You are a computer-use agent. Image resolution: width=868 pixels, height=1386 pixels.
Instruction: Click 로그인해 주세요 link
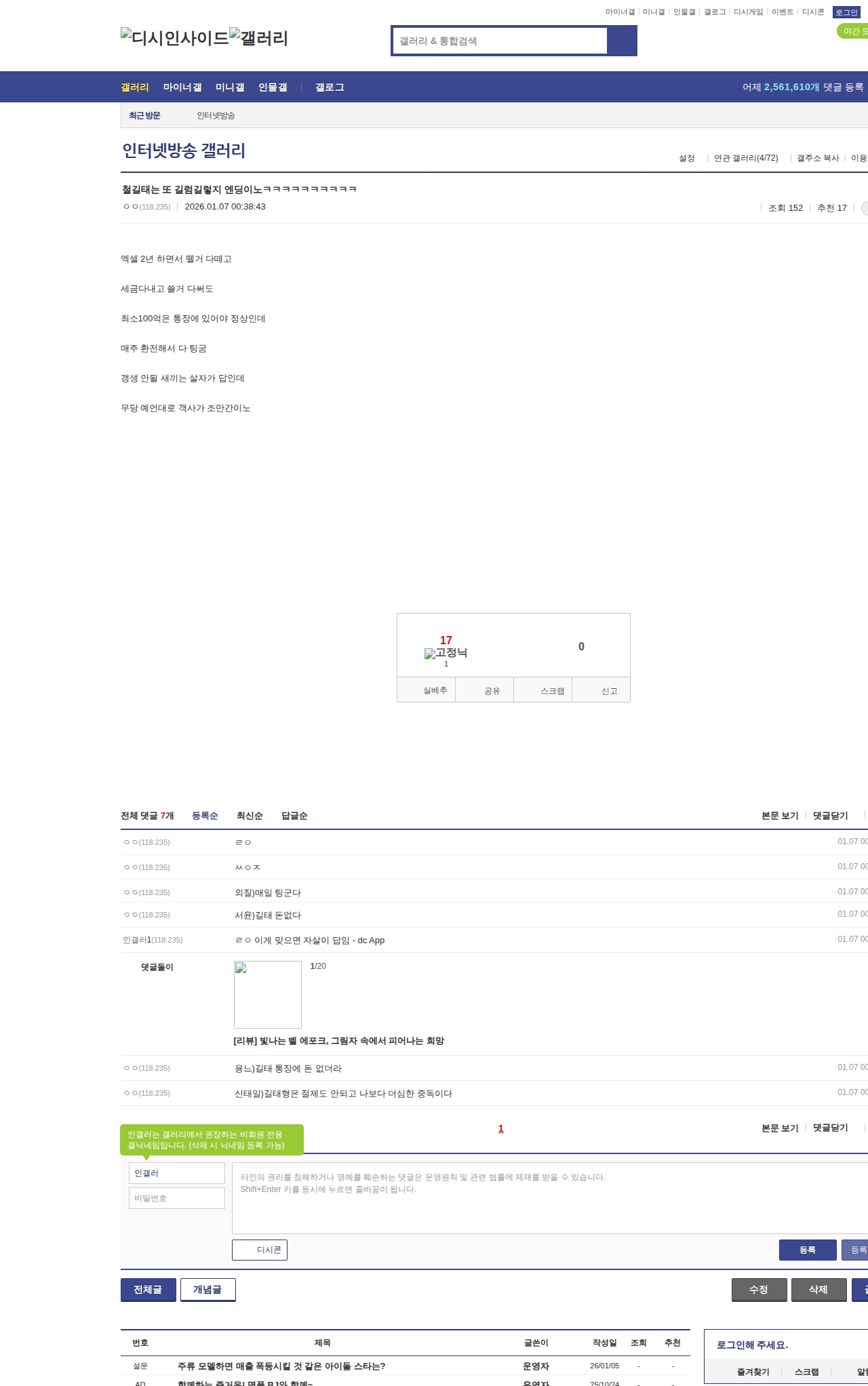tap(752, 1345)
